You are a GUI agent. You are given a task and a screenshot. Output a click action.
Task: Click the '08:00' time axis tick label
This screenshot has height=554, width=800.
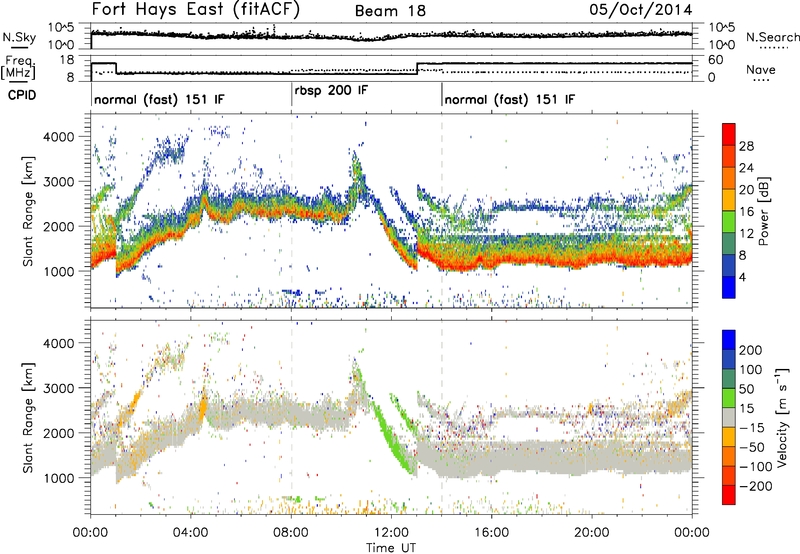click(291, 533)
